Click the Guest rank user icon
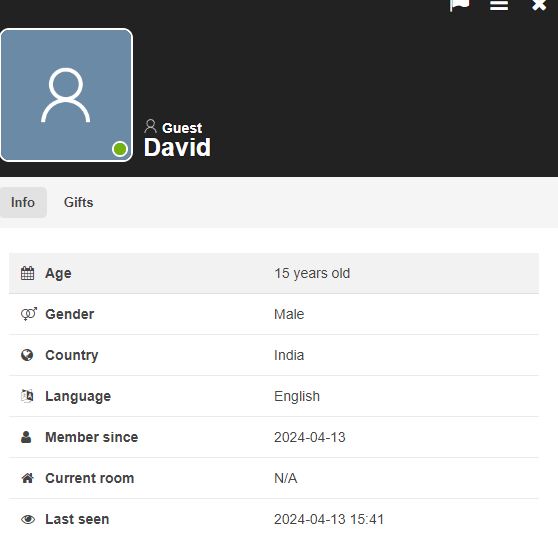Screen dimensions: 558x547 point(150,126)
